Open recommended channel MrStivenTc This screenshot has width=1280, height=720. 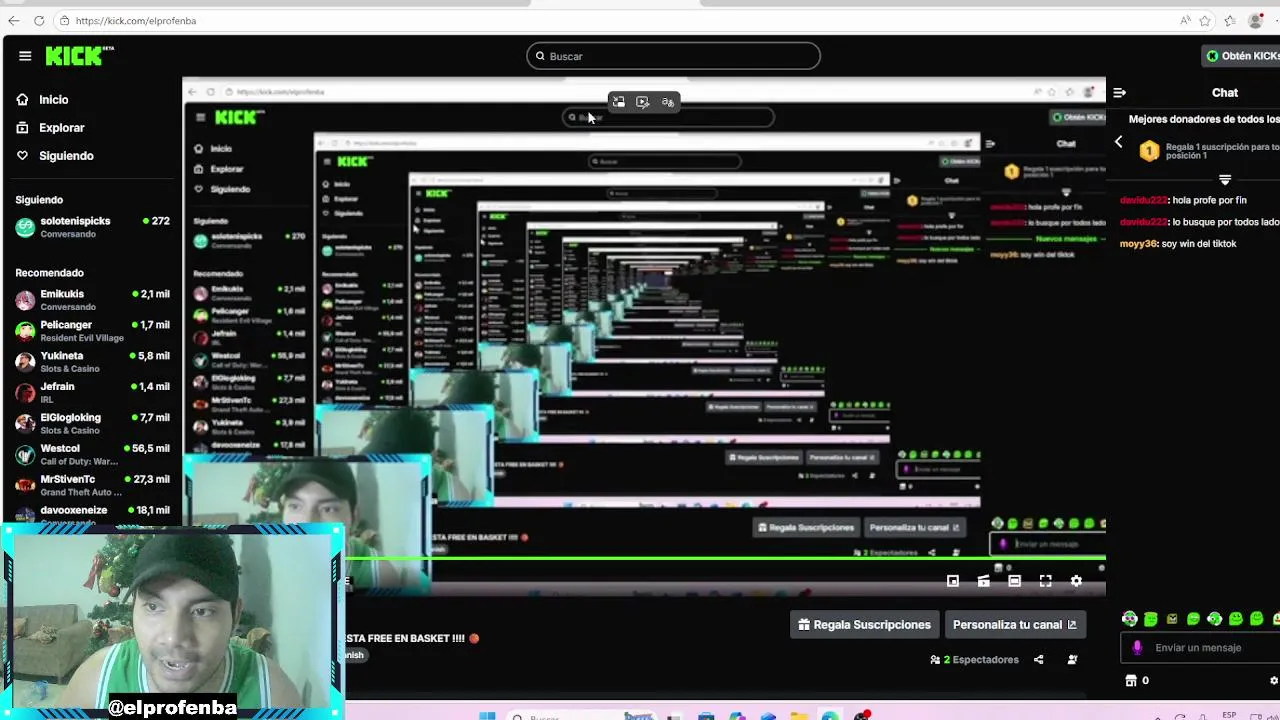(92, 485)
